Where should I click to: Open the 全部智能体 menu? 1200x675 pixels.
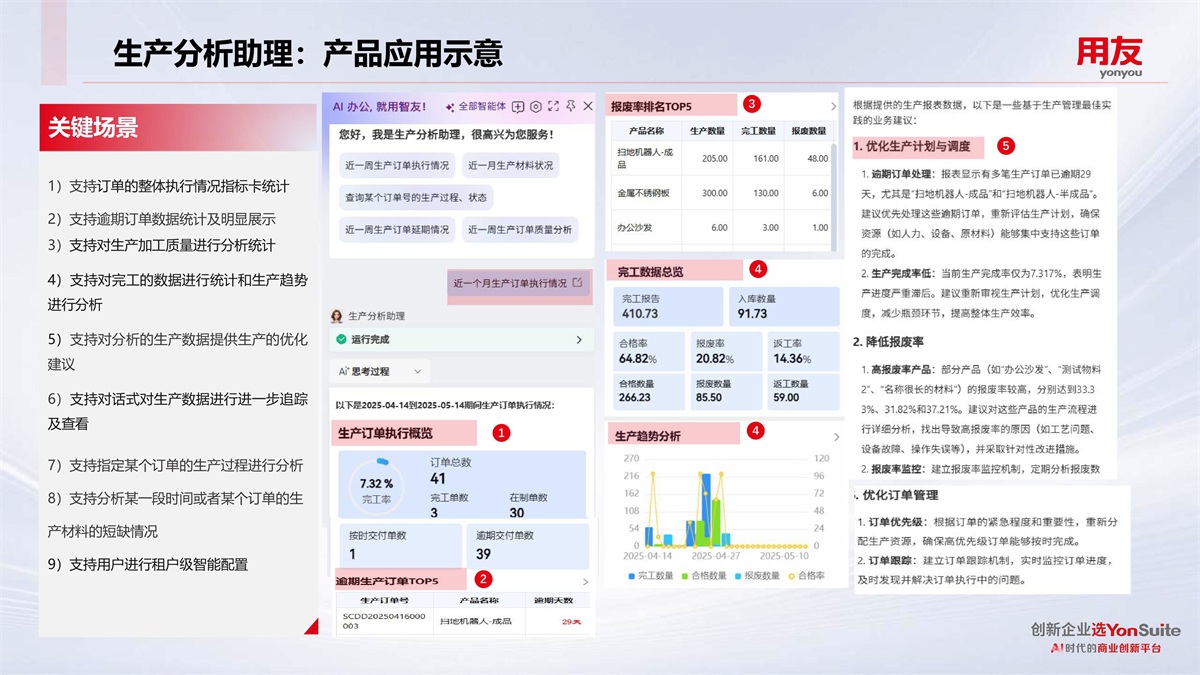tap(482, 106)
